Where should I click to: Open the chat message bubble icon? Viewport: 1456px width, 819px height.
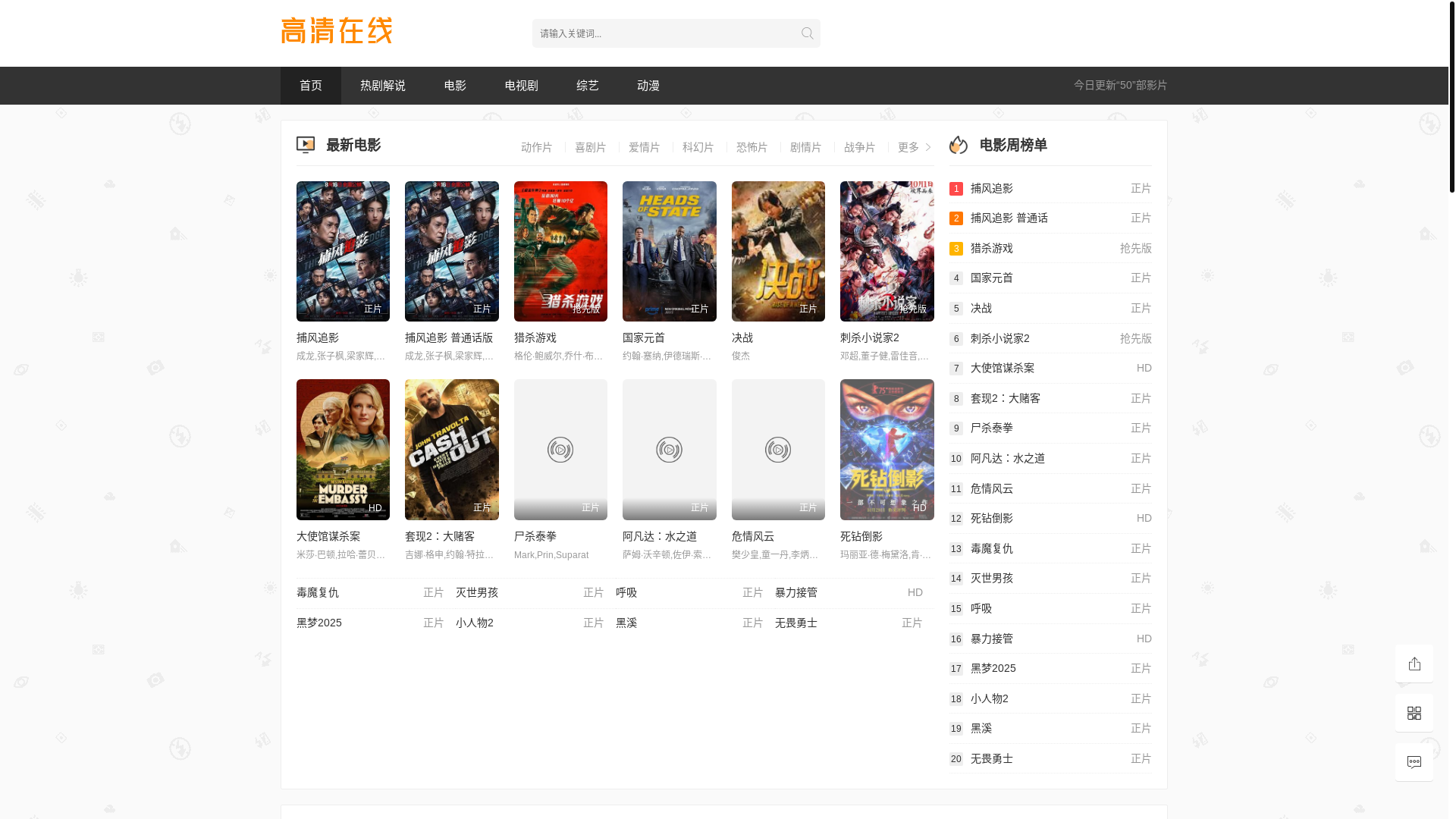(x=1414, y=762)
